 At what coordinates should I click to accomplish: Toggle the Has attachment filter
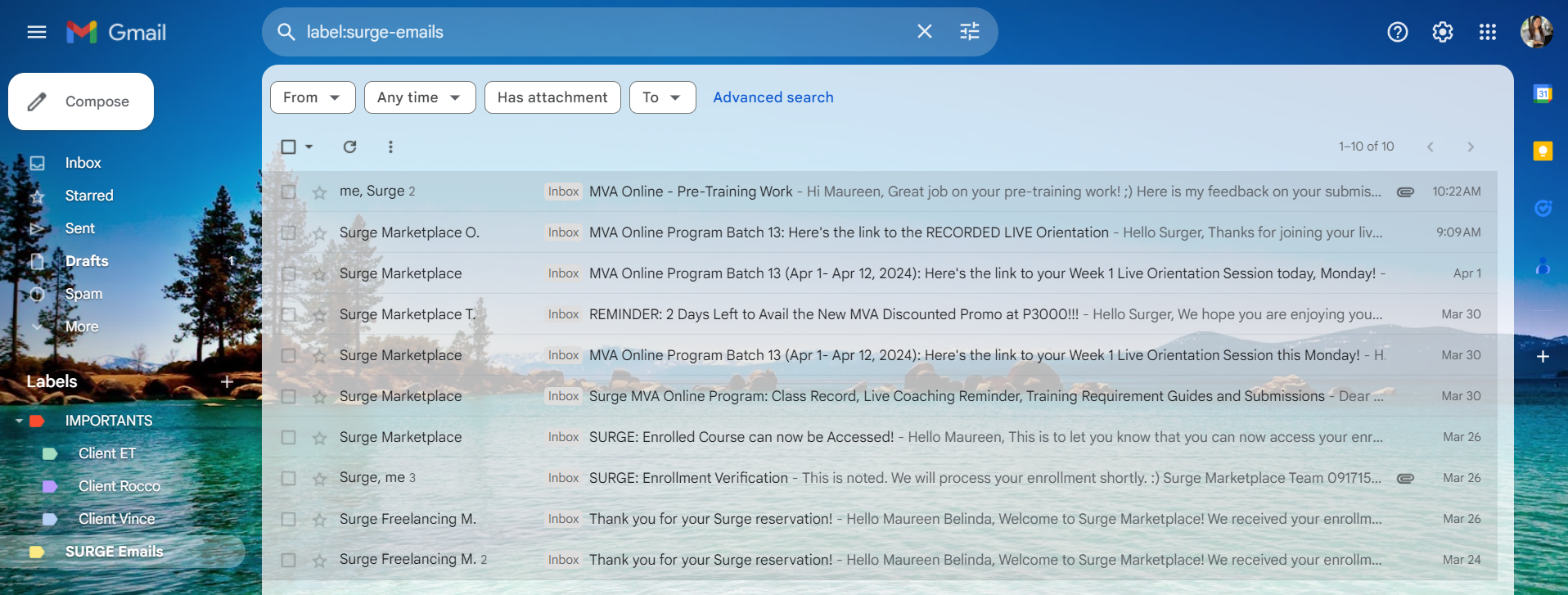(x=552, y=97)
